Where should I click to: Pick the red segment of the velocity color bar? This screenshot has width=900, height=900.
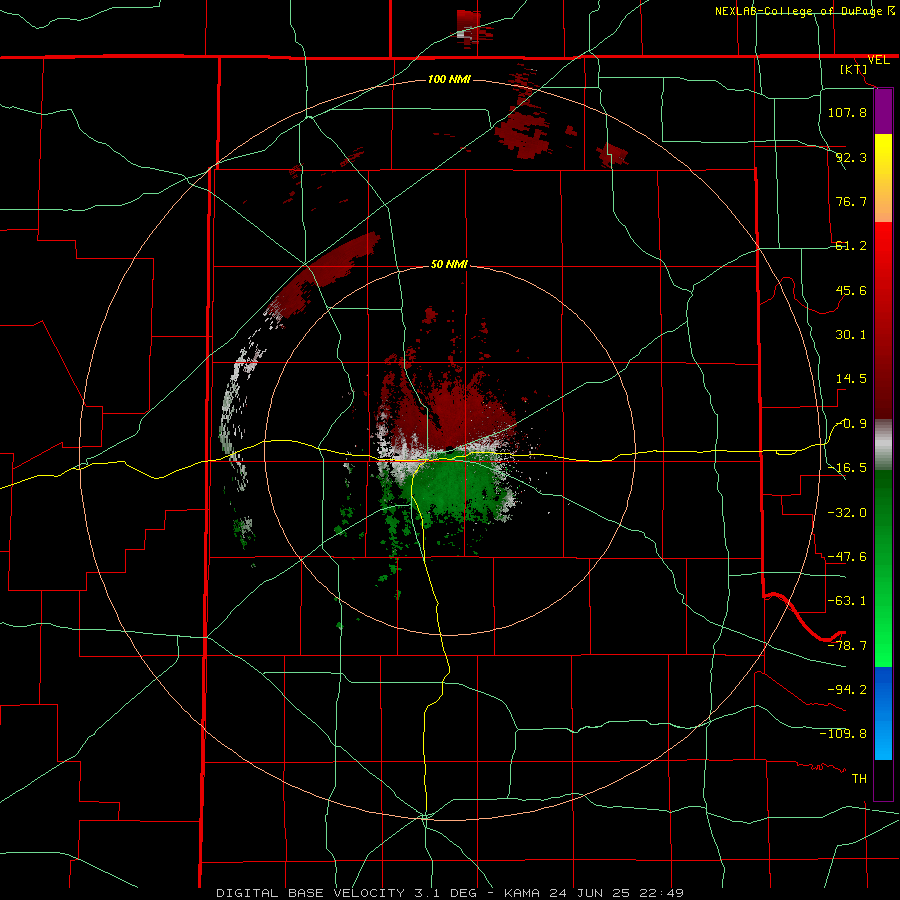tap(883, 320)
